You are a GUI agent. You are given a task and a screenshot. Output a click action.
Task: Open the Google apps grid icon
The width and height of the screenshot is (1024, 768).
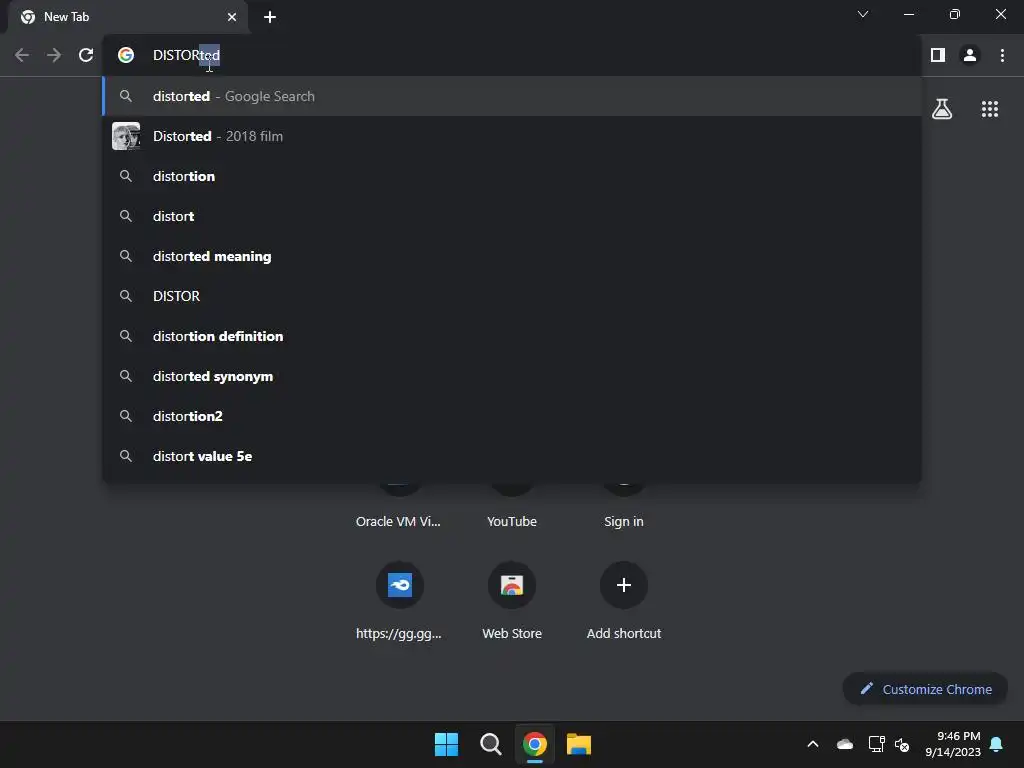point(990,109)
